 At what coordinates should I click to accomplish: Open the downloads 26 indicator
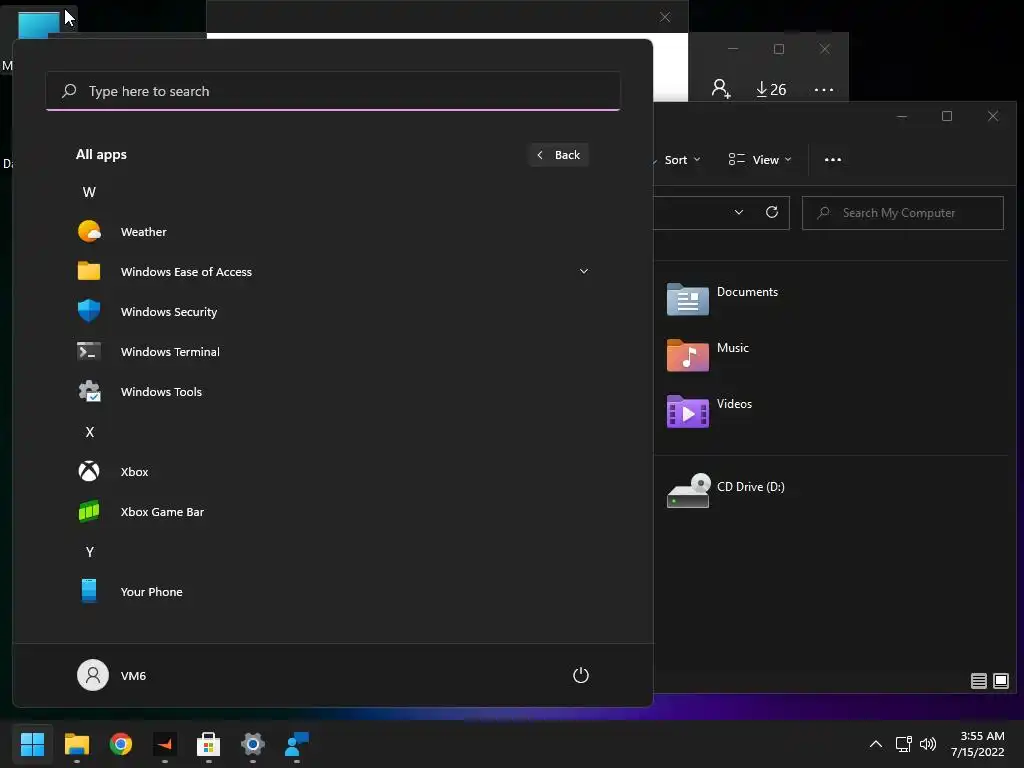click(771, 89)
